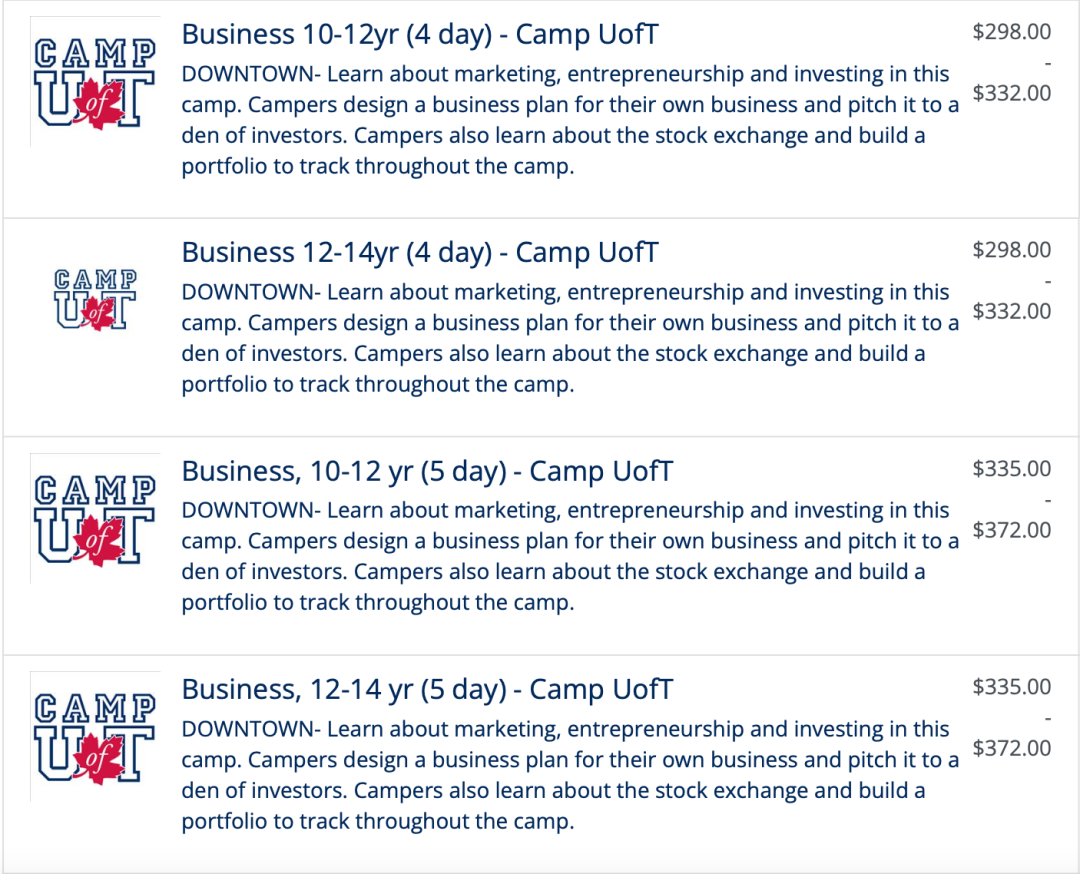Click $298.00 price in the first listing
This screenshot has height=874, width=1080.
point(1012,32)
